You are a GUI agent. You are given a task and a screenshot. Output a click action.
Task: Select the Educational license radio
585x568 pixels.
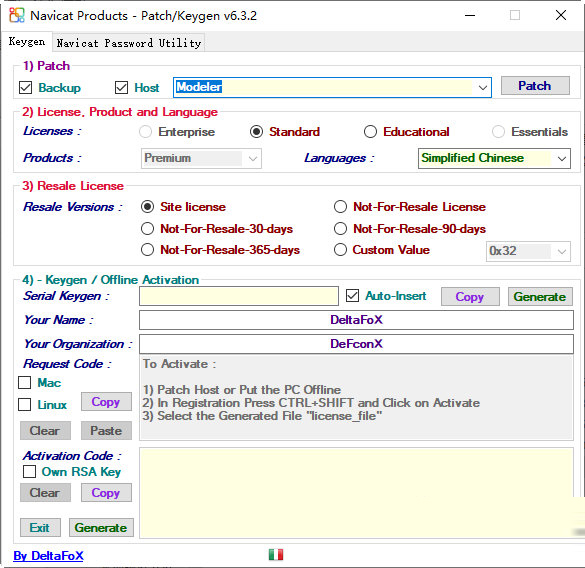pyautogui.click(x=370, y=132)
